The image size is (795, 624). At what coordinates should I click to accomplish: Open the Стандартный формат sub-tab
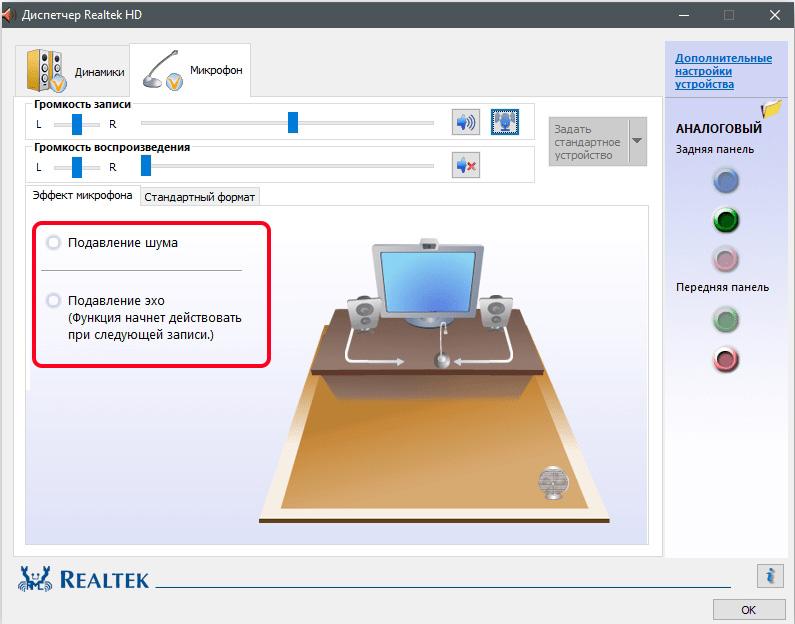click(199, 197)
